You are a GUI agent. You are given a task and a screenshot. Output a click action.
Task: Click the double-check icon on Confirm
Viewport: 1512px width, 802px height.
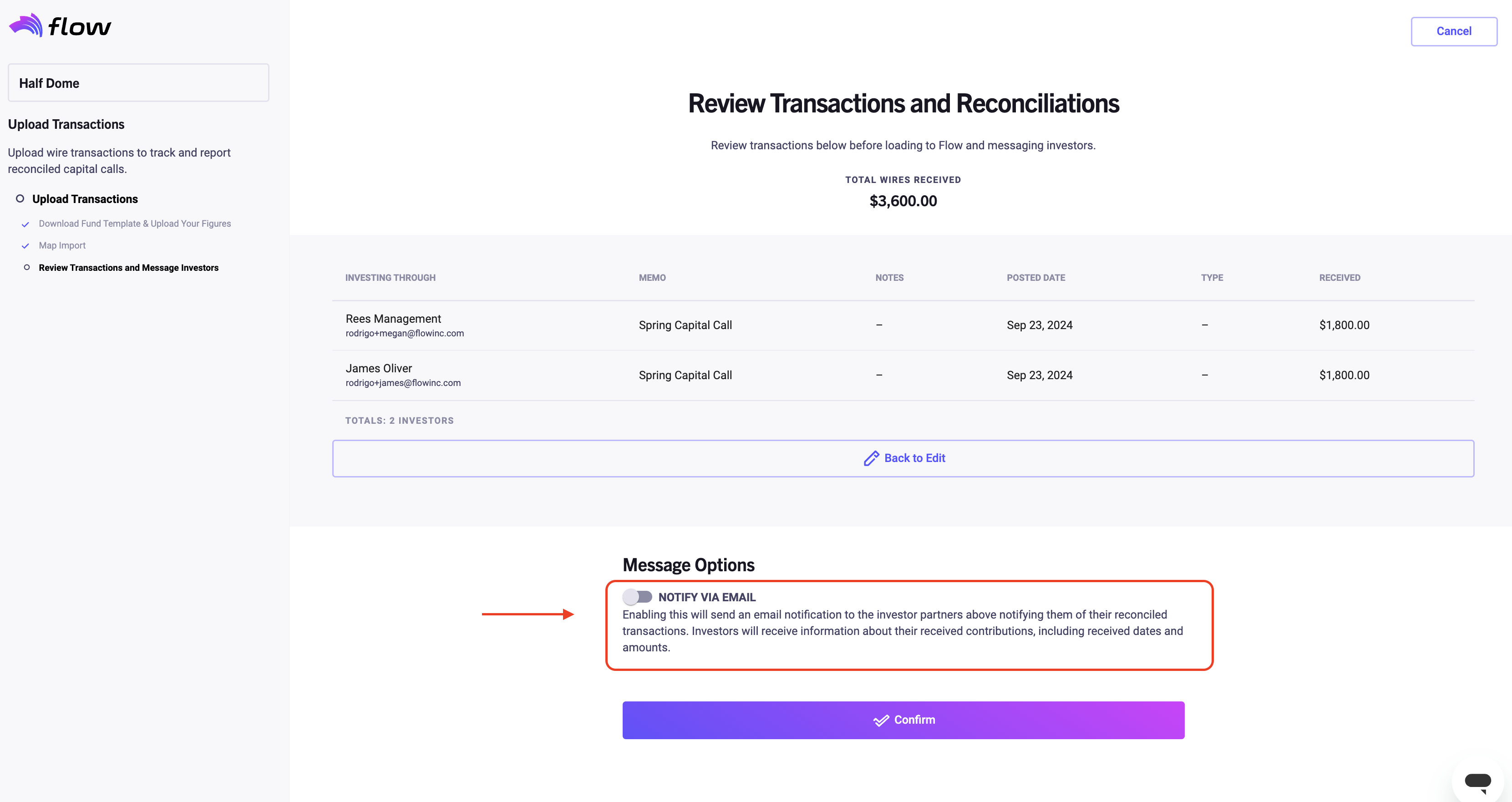tap(881, 721)
